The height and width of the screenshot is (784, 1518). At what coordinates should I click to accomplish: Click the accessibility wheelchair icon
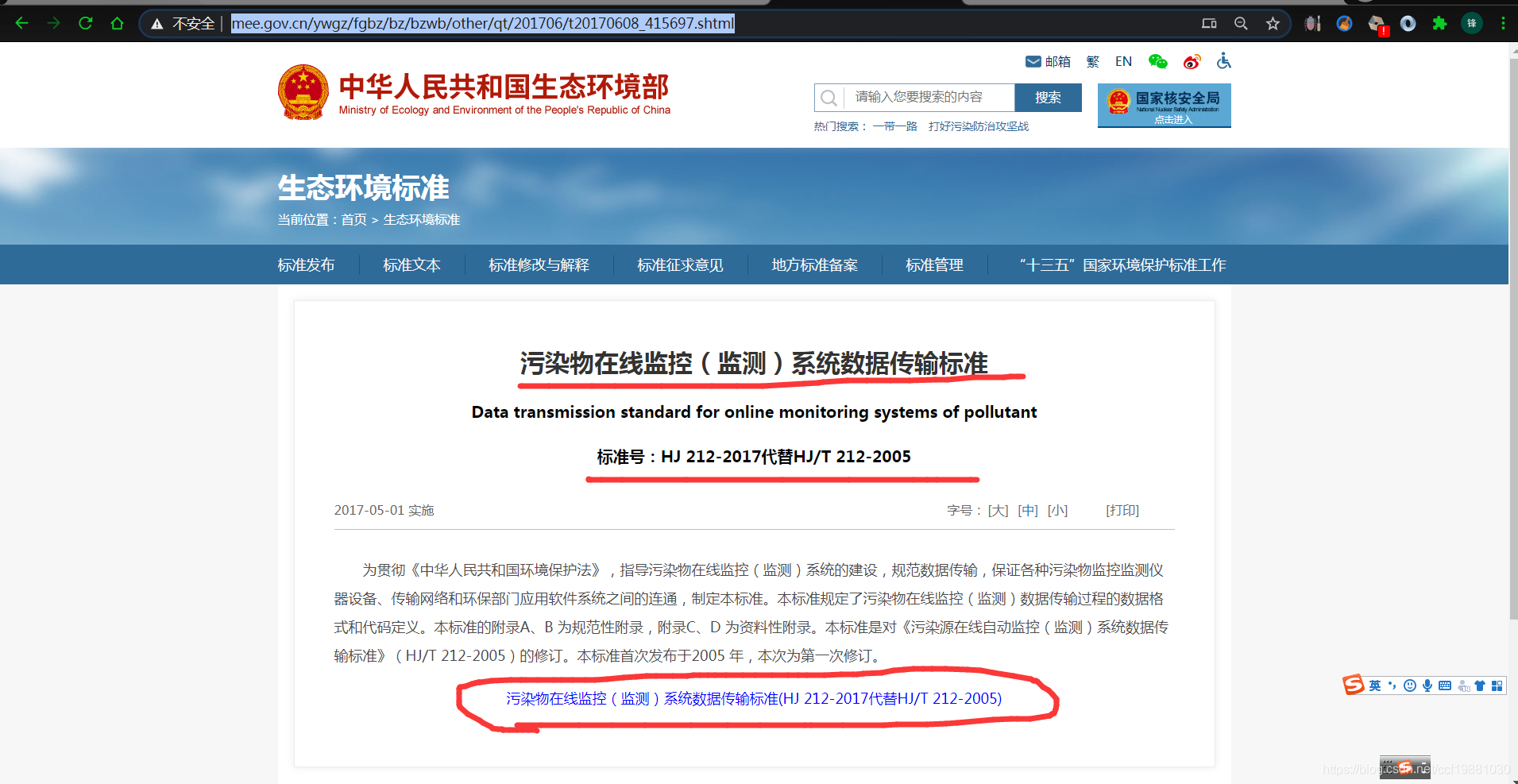[1223, 61]
